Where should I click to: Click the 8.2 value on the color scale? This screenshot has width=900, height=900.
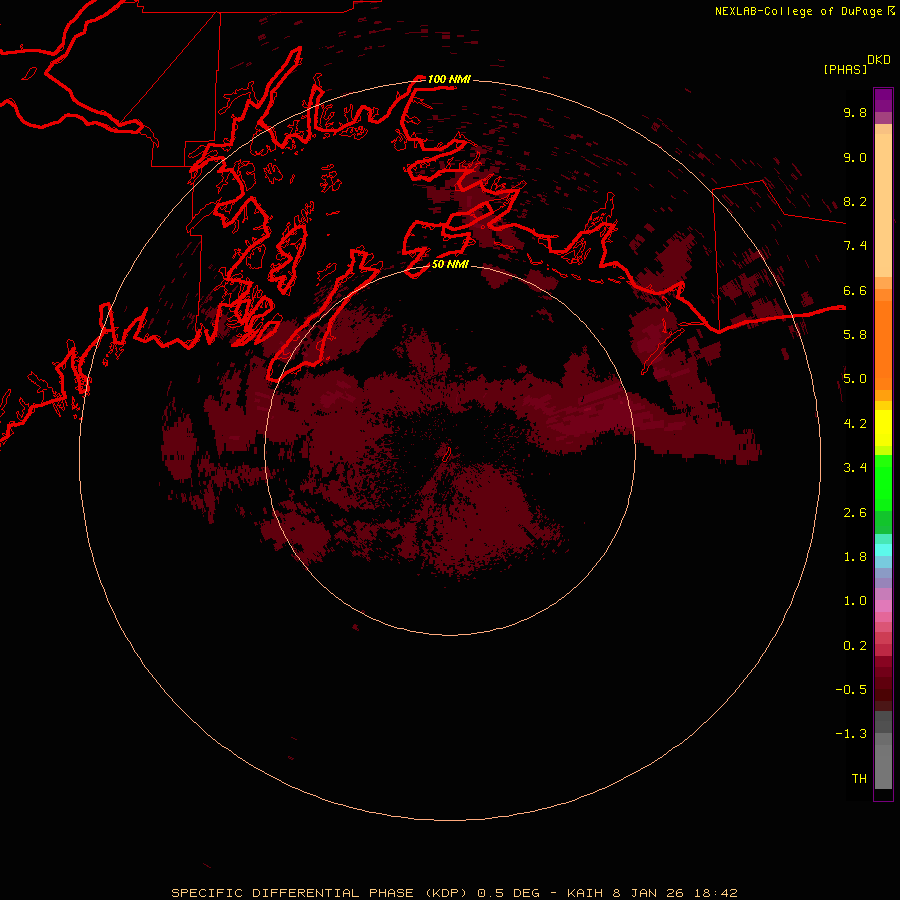(855, 202)
